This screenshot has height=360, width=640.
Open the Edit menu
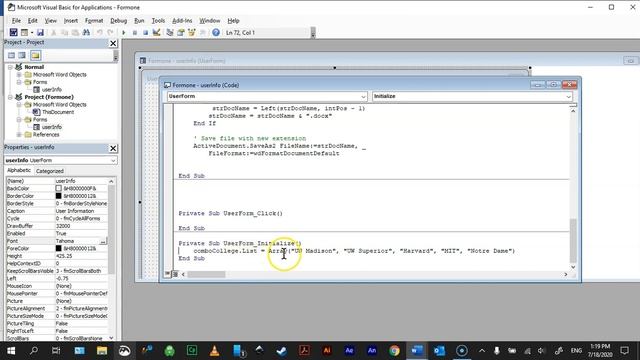point(33,20)
